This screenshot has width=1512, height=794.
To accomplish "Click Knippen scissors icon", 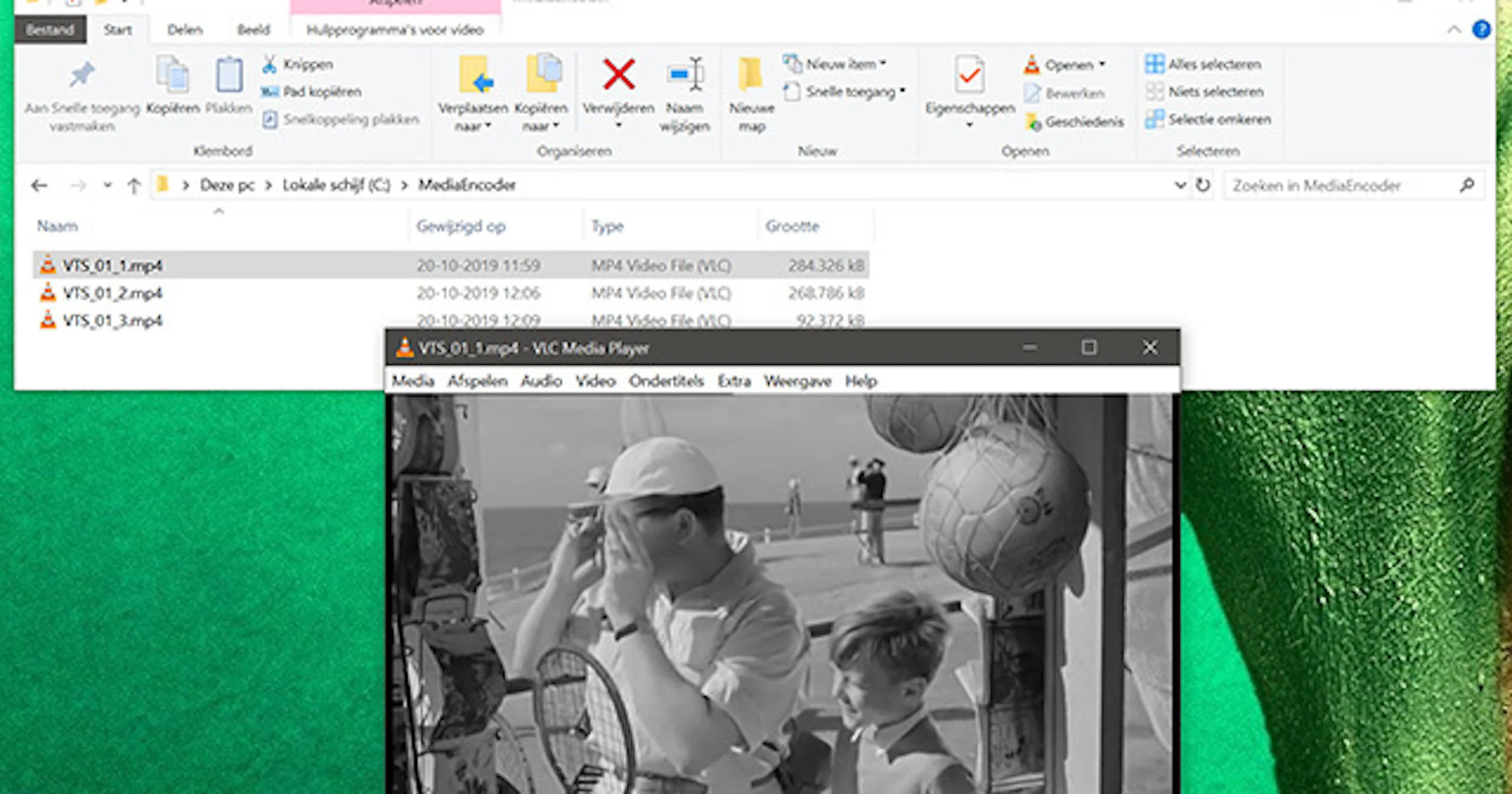I will click(269, 64).
